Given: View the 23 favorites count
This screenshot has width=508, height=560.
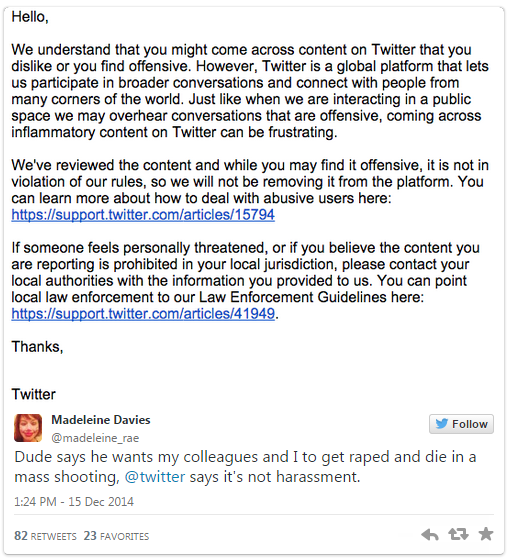Looking at the screenshot, I should tap(116, 536).
